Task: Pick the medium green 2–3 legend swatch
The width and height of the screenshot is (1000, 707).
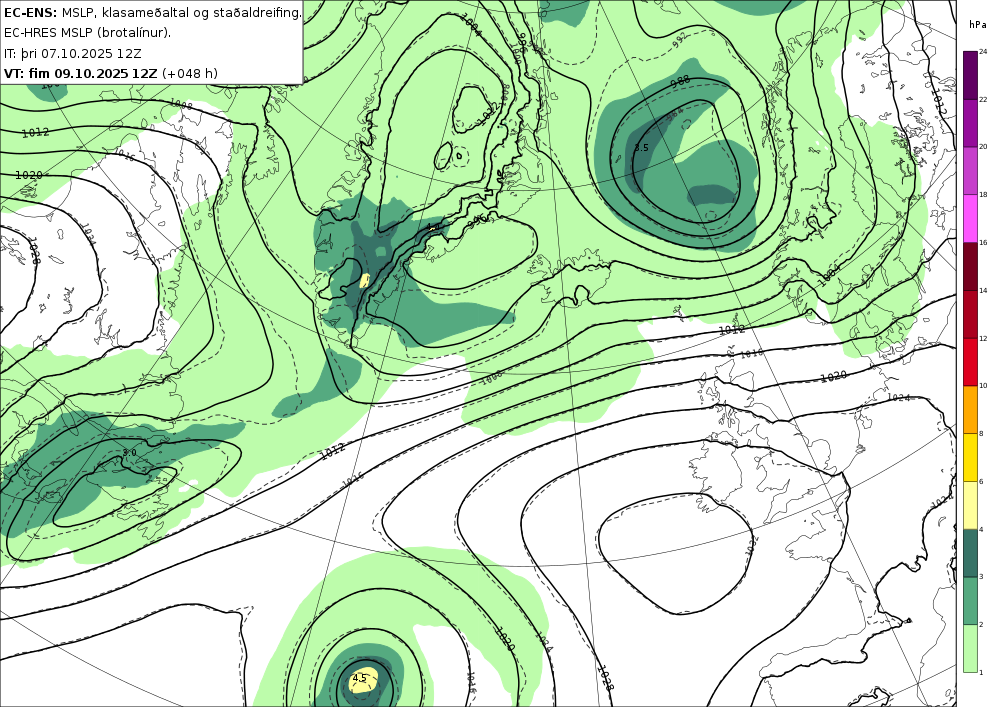Action: click(970, 601)
